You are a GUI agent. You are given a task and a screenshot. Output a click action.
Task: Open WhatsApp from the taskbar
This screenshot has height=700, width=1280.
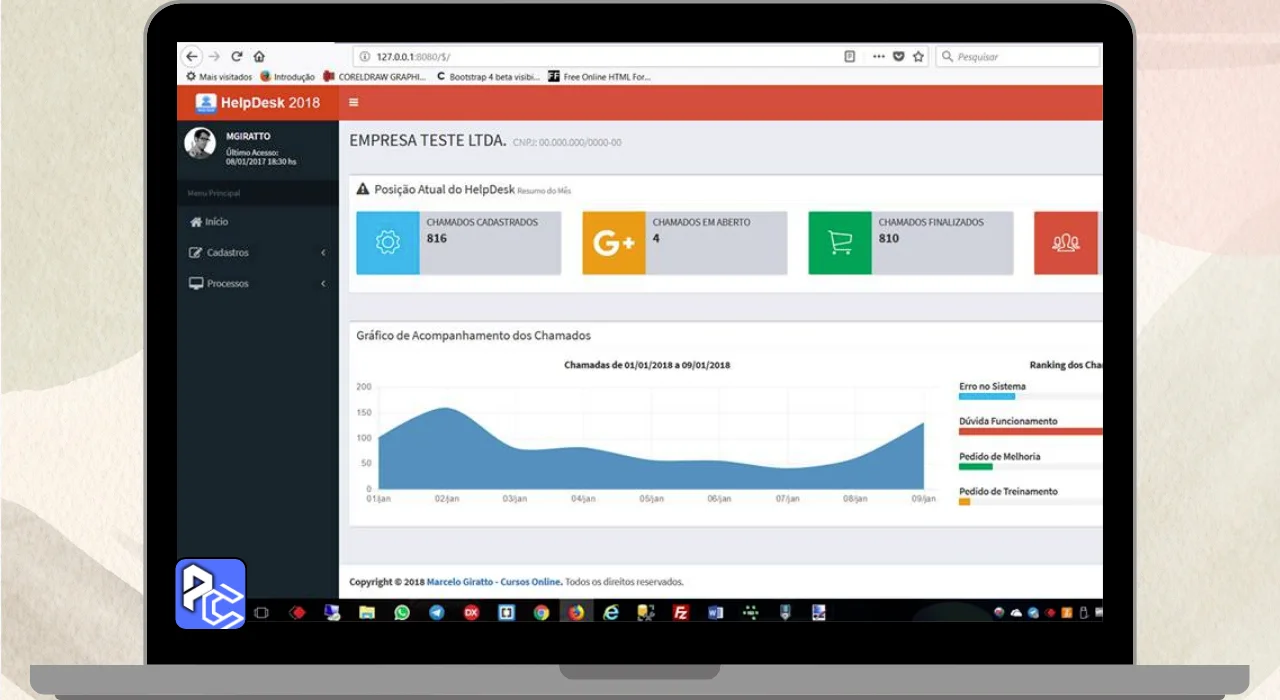[402, 613]
